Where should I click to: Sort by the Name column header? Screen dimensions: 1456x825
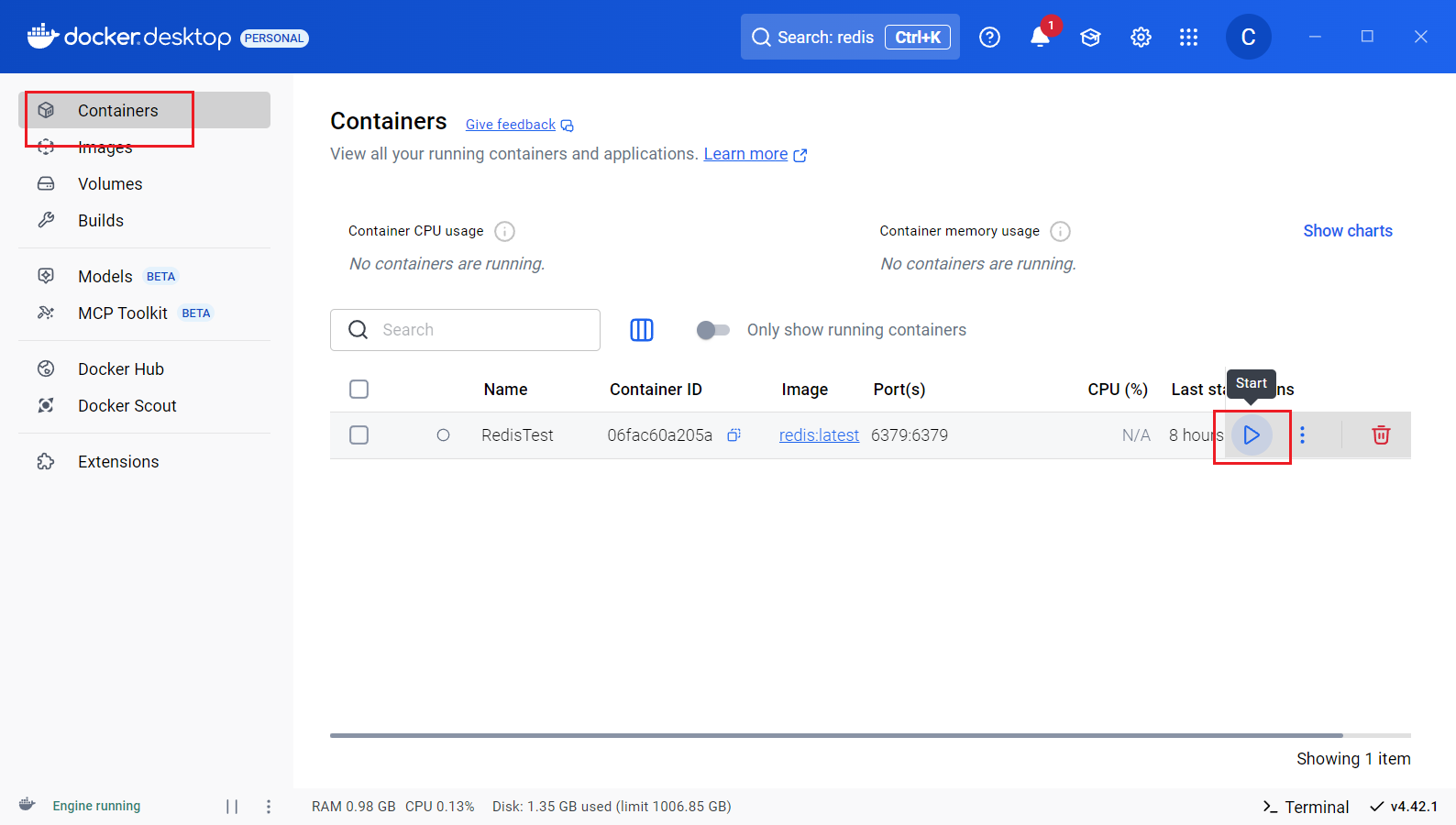(x=505, y=390)
